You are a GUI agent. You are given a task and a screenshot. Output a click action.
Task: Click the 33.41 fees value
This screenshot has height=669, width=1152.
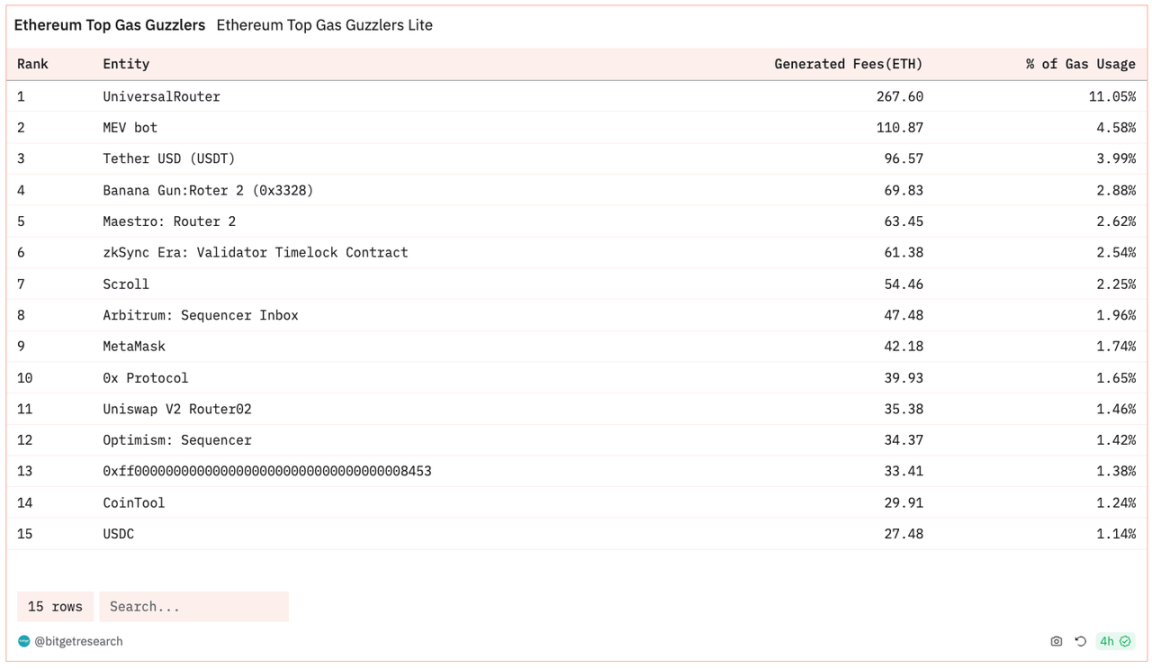904,471
